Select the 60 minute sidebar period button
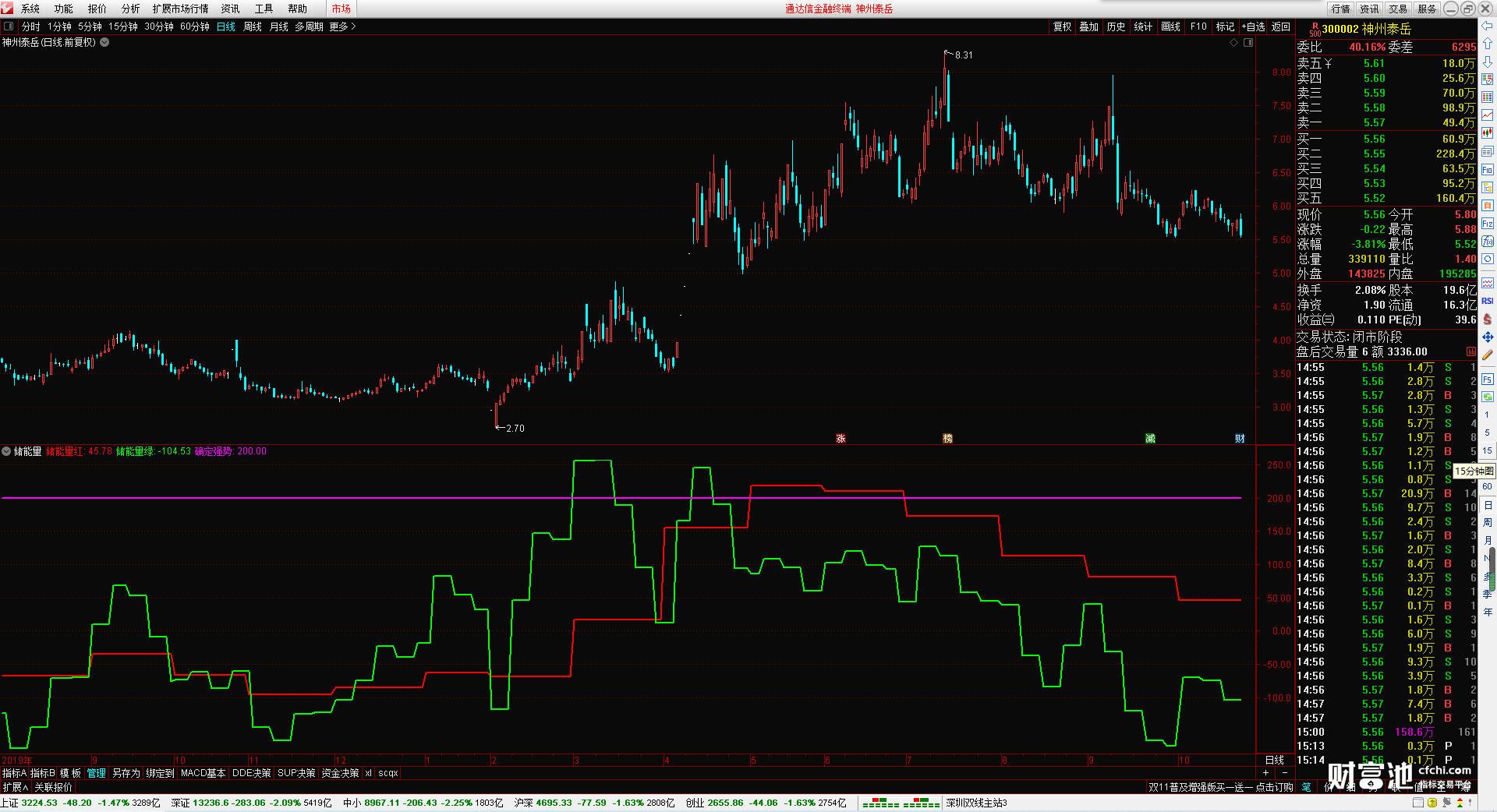This screenshot has height=812, width=1497. (1487, 486)
